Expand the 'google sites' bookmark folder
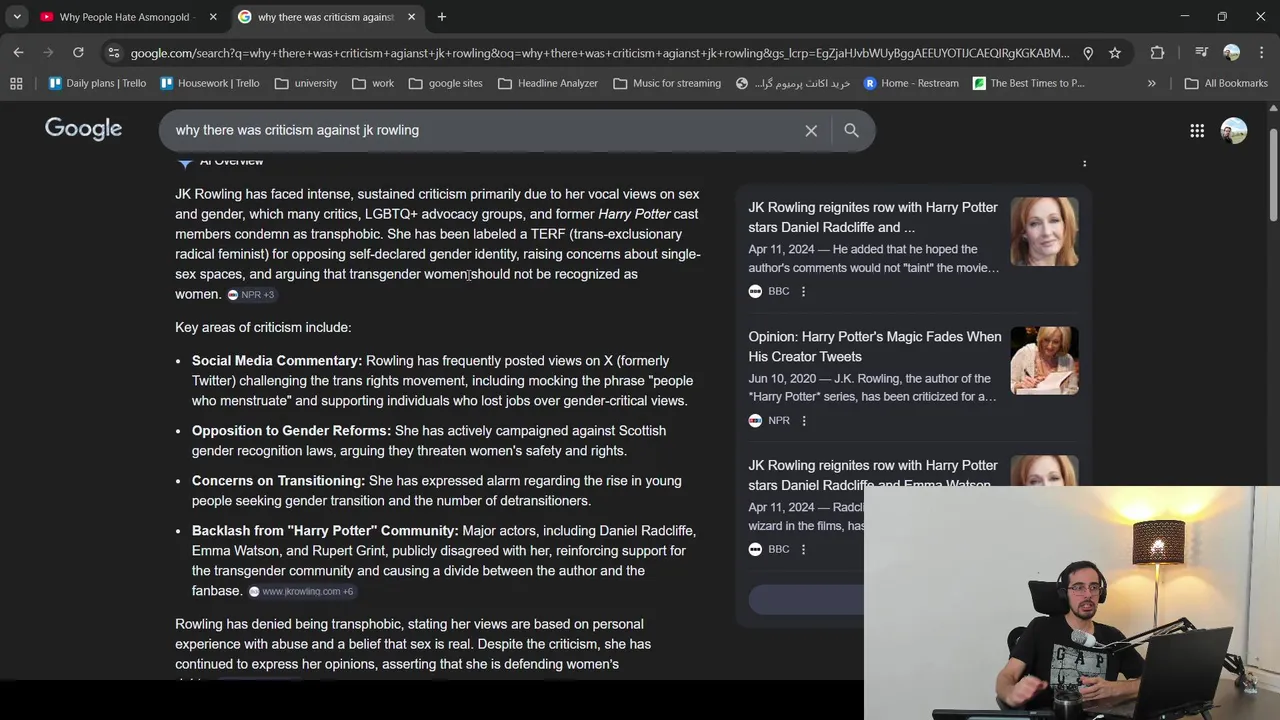 [446, 83]
